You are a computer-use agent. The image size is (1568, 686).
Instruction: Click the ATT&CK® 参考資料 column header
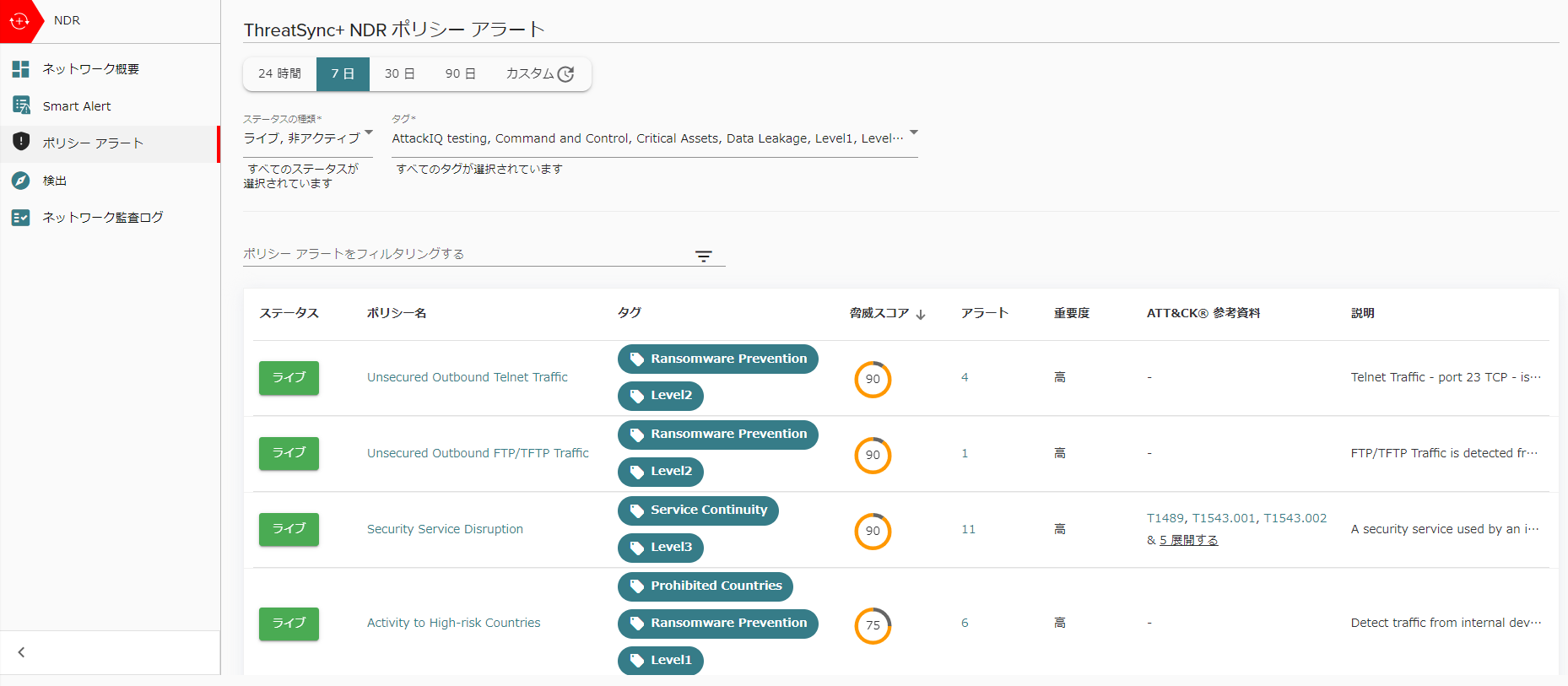tap(1203, 313)
